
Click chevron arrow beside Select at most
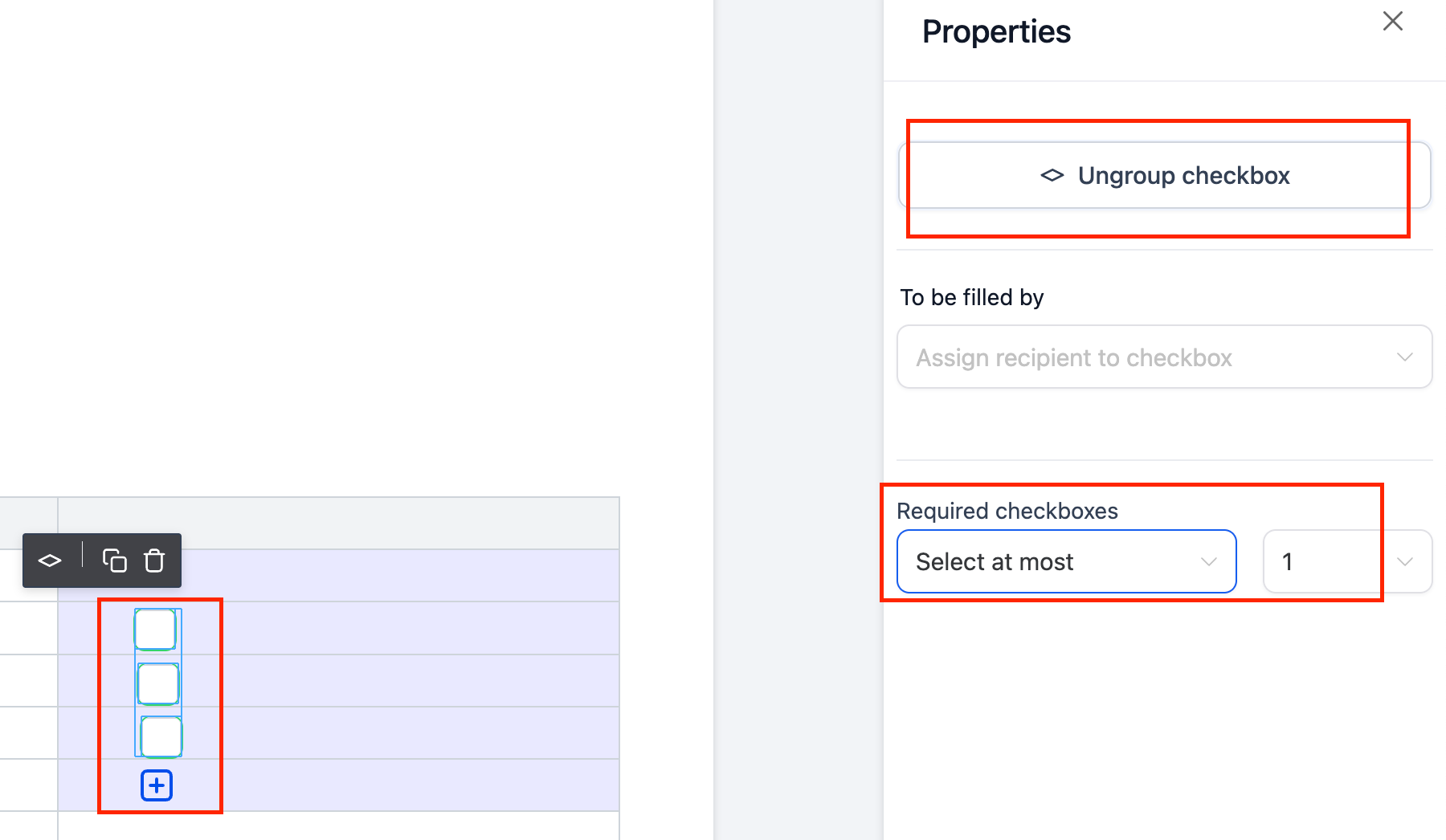1208,561
